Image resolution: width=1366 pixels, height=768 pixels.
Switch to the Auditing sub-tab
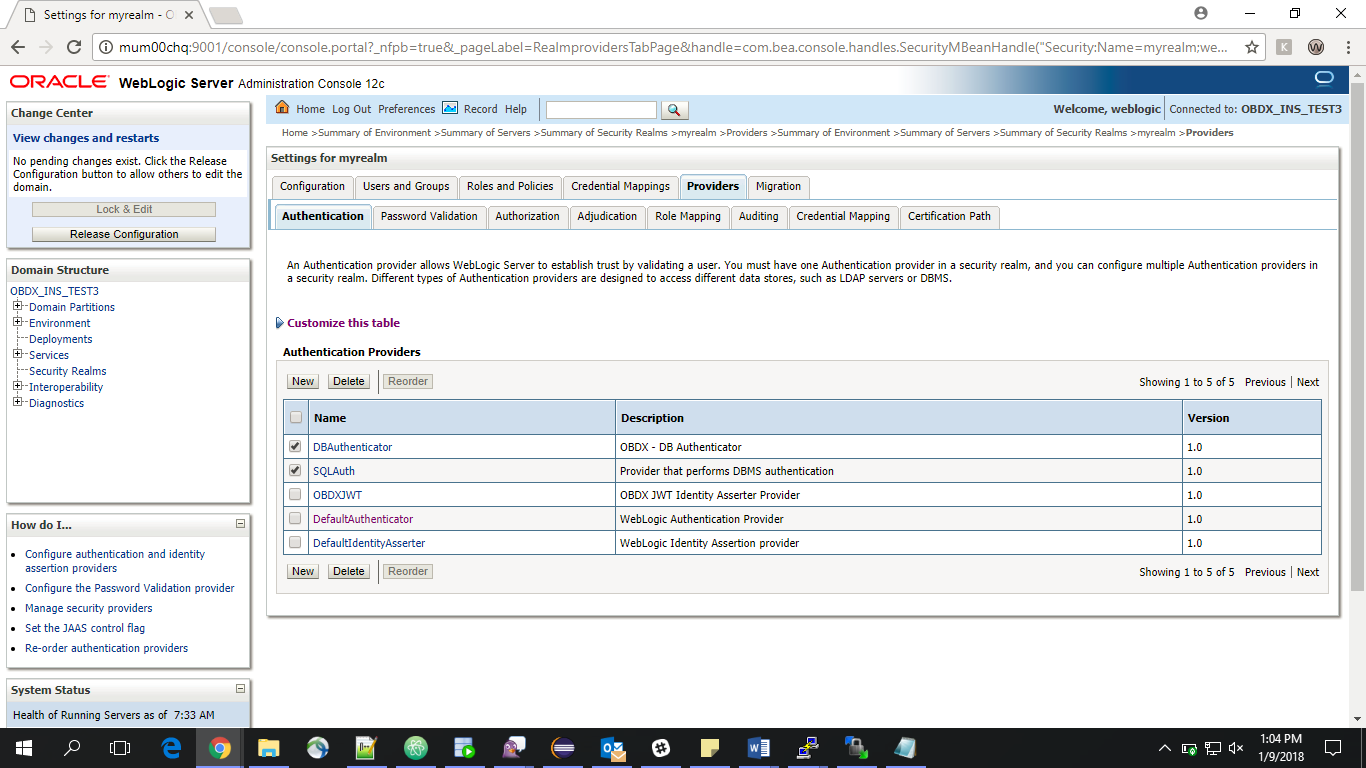pyautogui.click(x=758, y=216)
